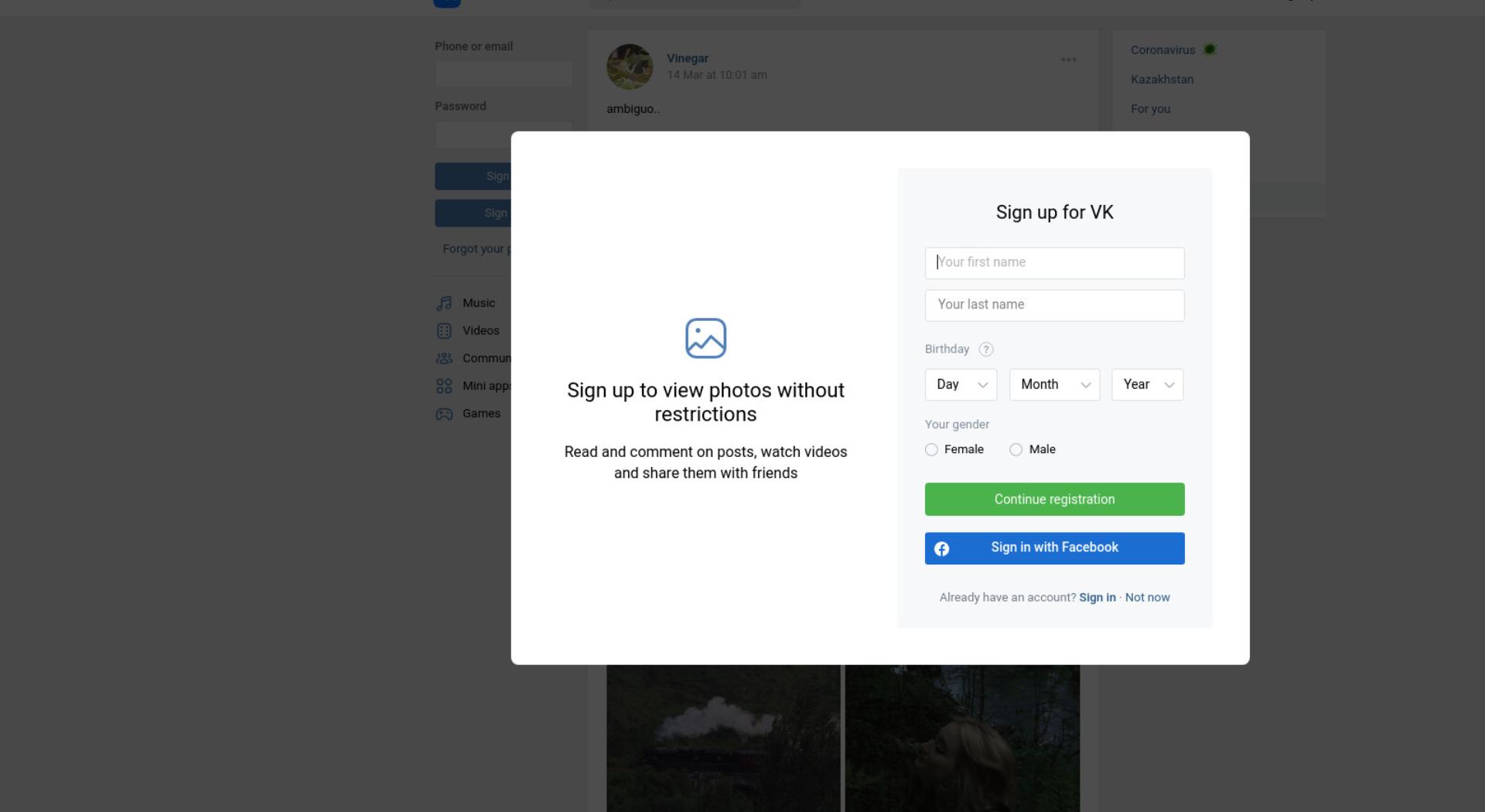Click the Birthday help question mark icon

point(985,350)
